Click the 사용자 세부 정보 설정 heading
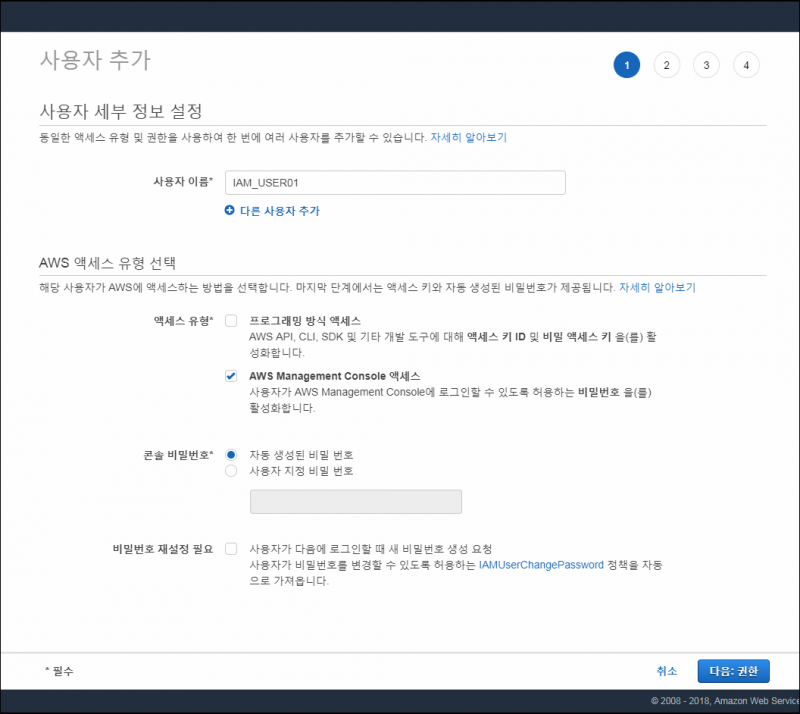The height and width of the screenshot is (714, 800). [121, 111]
